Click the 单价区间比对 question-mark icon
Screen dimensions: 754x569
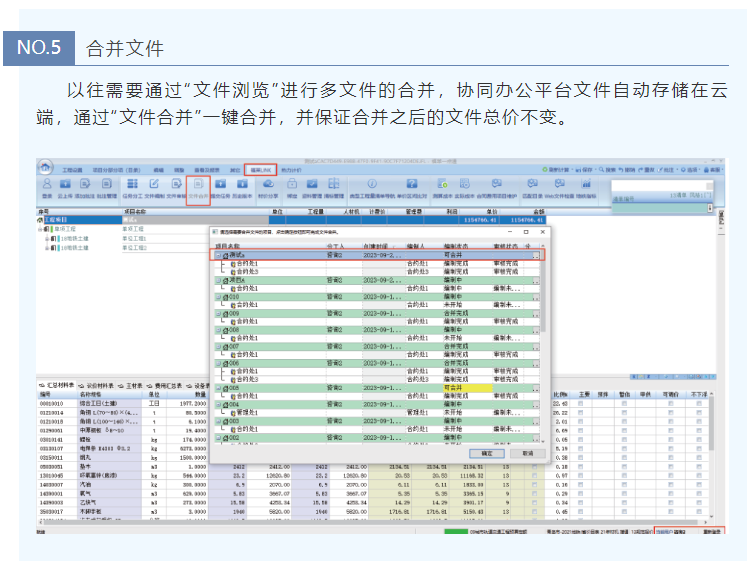[x=412, y=184]
